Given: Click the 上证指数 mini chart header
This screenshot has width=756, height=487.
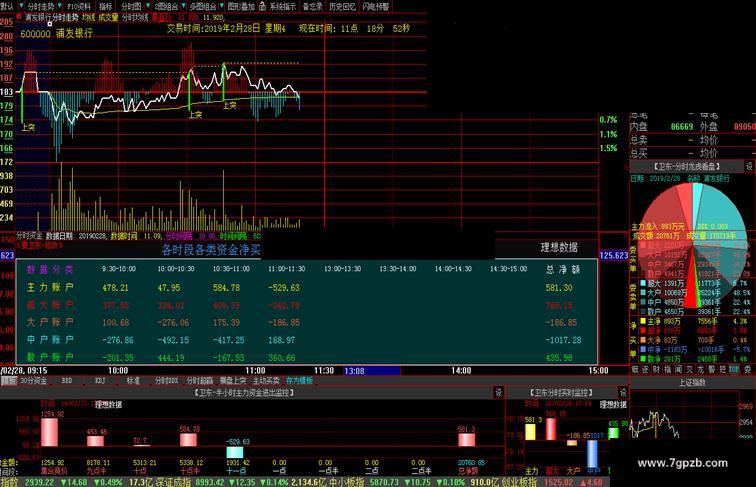Looking at the screenshot, I should tap(692, 383).
